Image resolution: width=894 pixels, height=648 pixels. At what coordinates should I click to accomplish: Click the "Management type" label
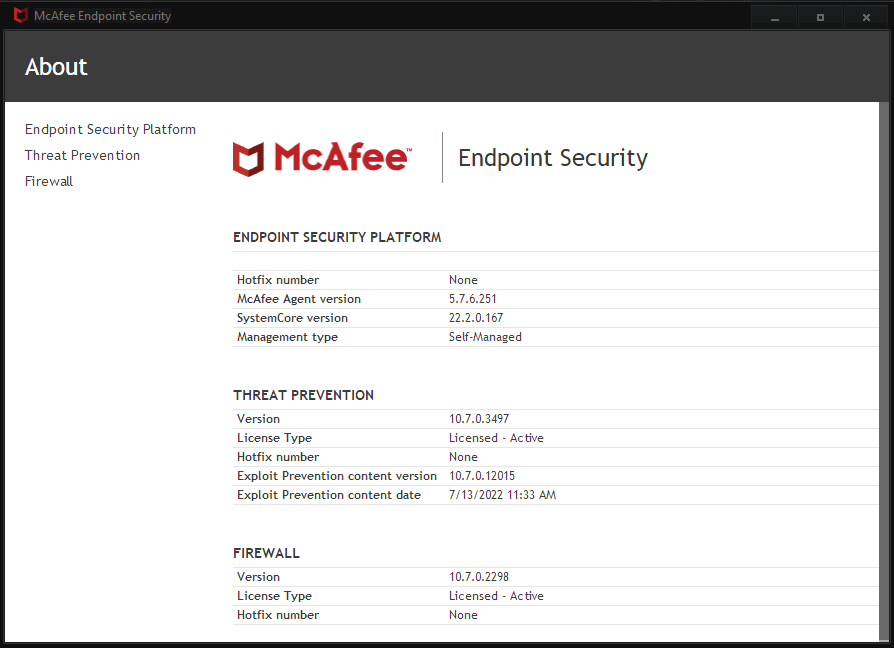pyautogui.click(x=287, y=337)
